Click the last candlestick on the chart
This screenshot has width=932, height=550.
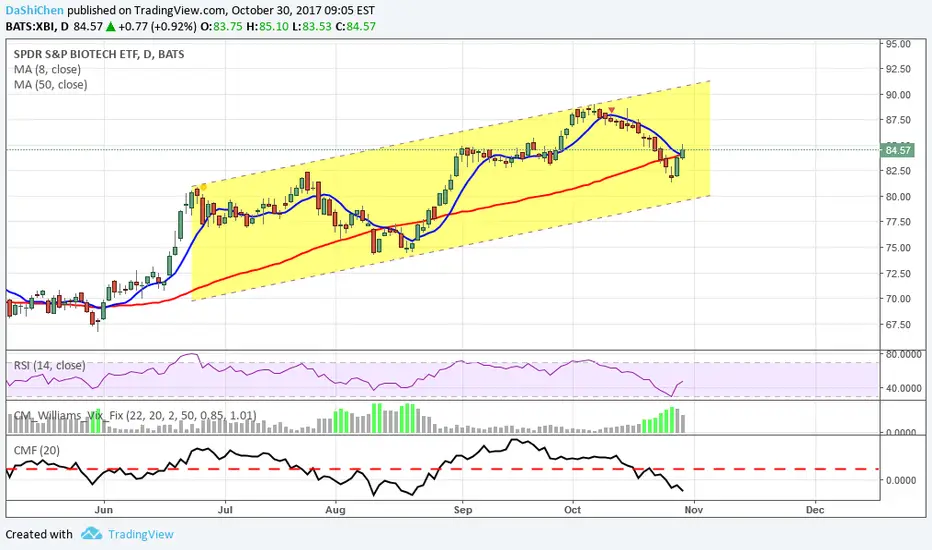coord(683,152)
